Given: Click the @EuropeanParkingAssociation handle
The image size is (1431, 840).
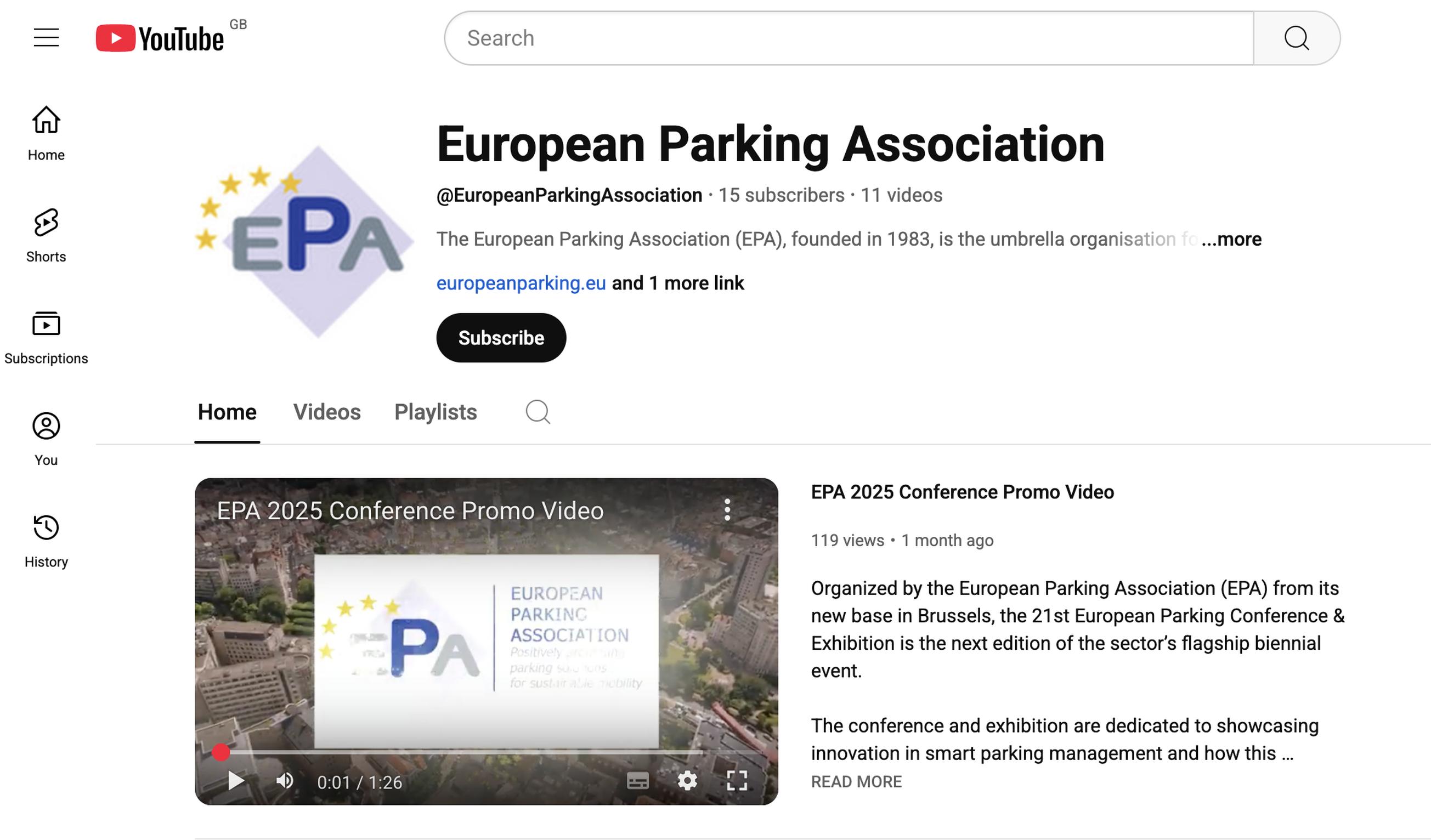Looking at the screenshot, I should 569,195.
